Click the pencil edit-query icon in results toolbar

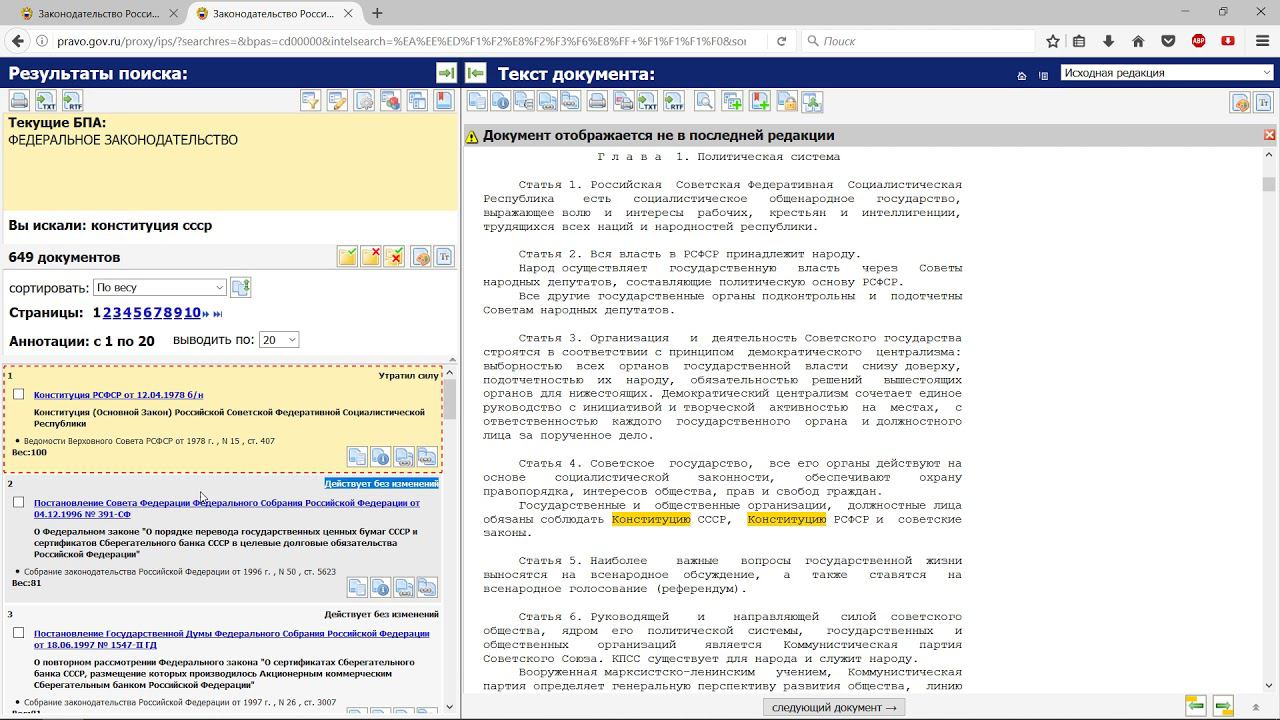click(x=338, y=101)
